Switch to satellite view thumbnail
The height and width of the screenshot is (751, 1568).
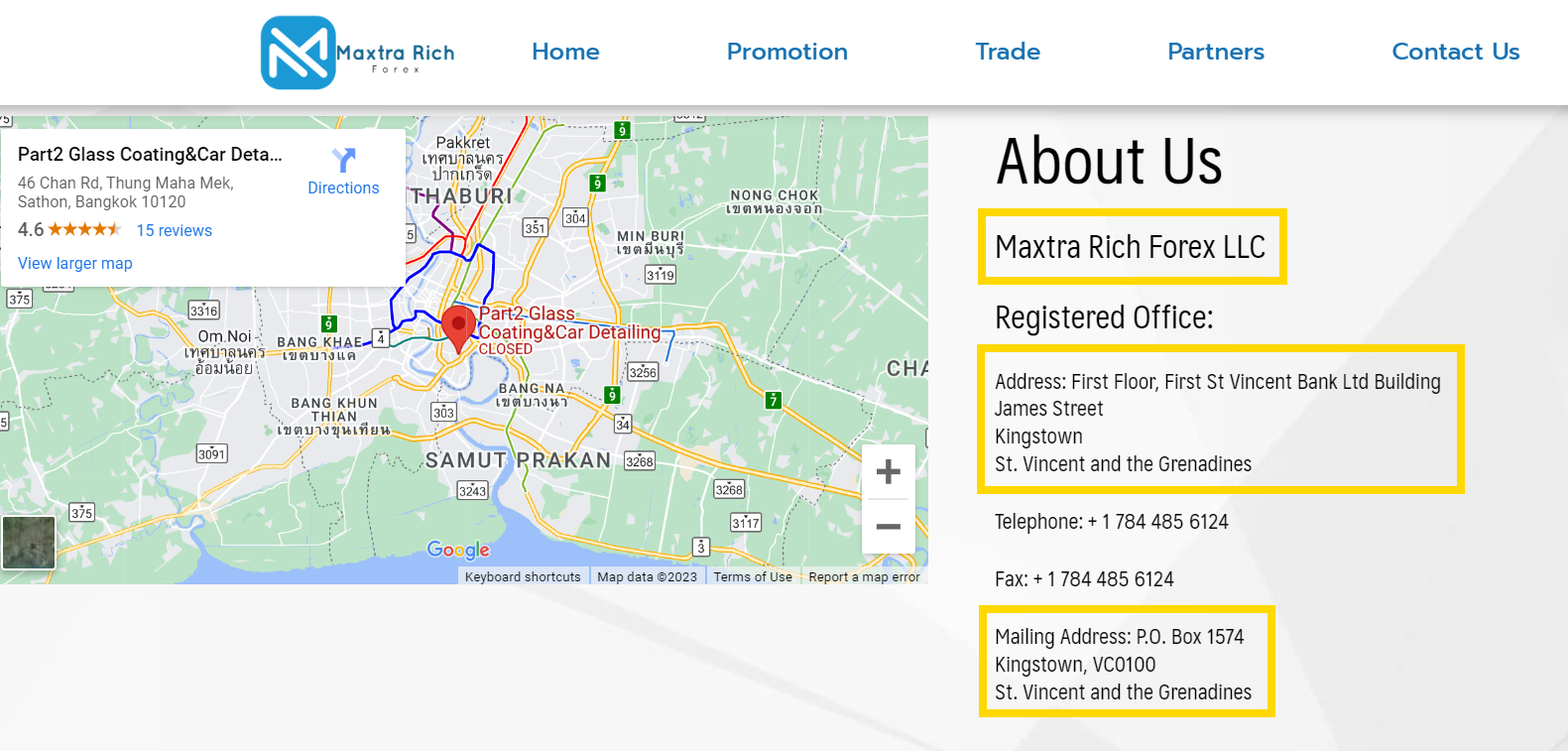29,542
